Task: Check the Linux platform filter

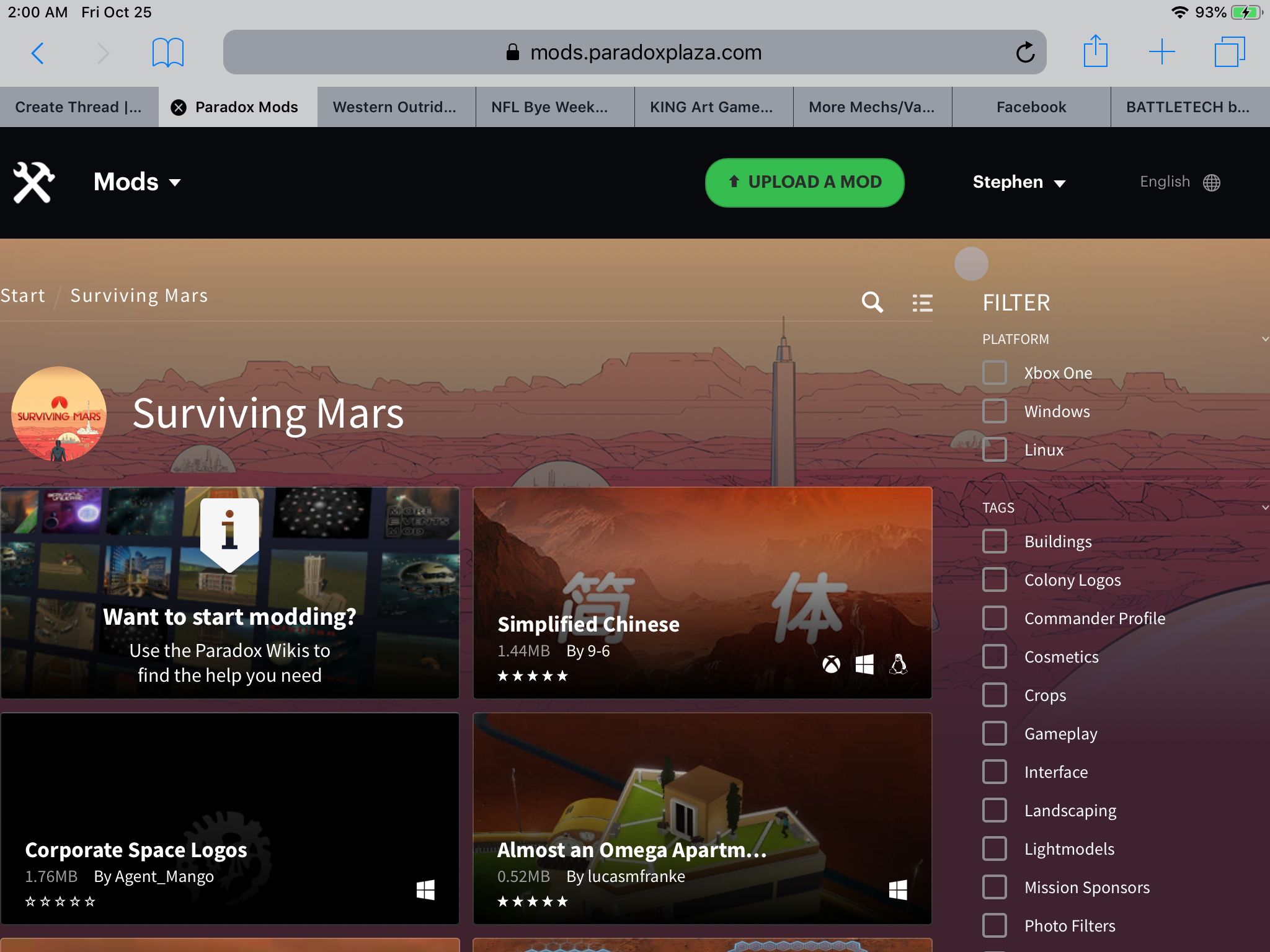Action: [995, 450]
